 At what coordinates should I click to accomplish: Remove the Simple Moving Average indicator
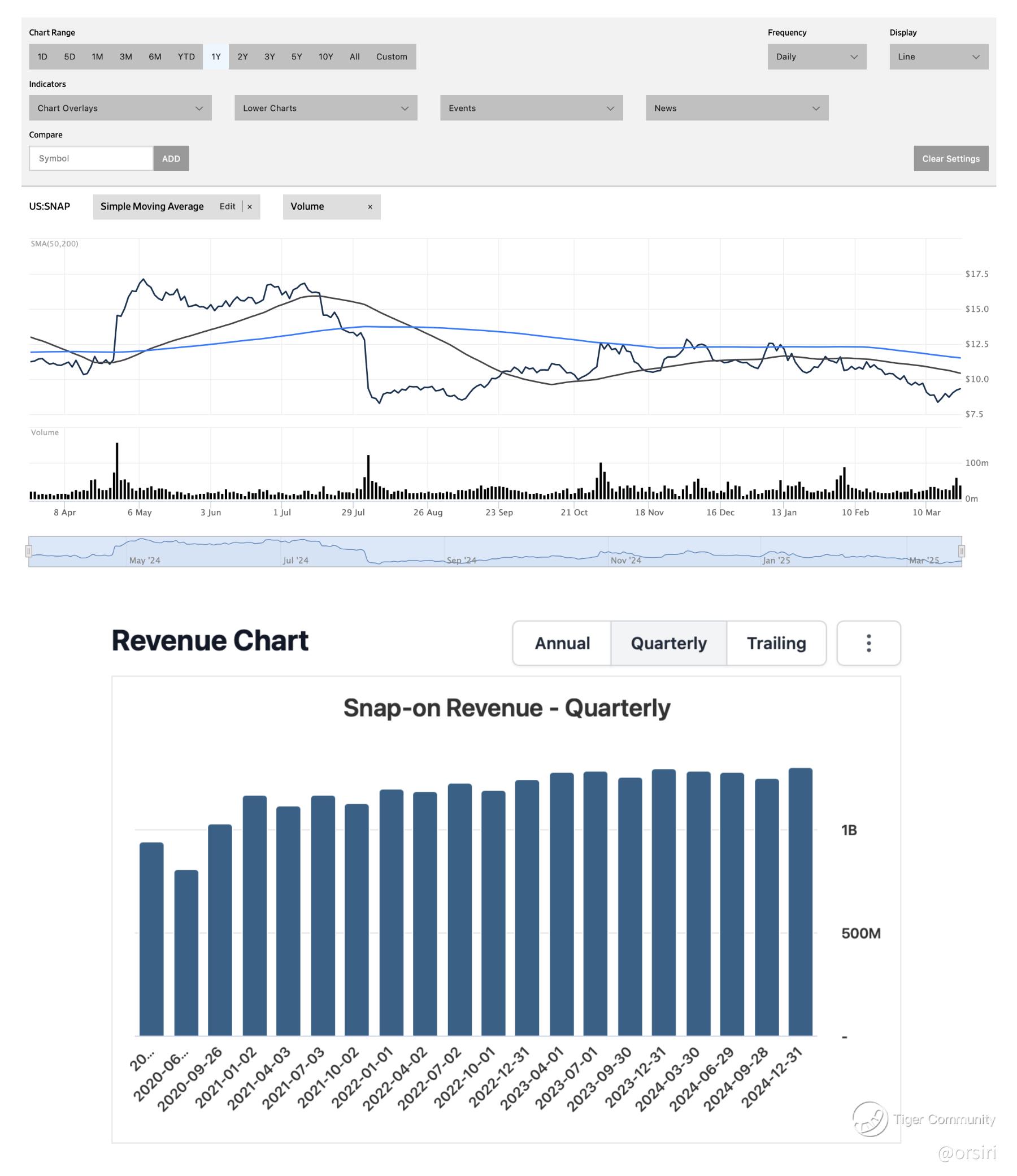point(250,207)
